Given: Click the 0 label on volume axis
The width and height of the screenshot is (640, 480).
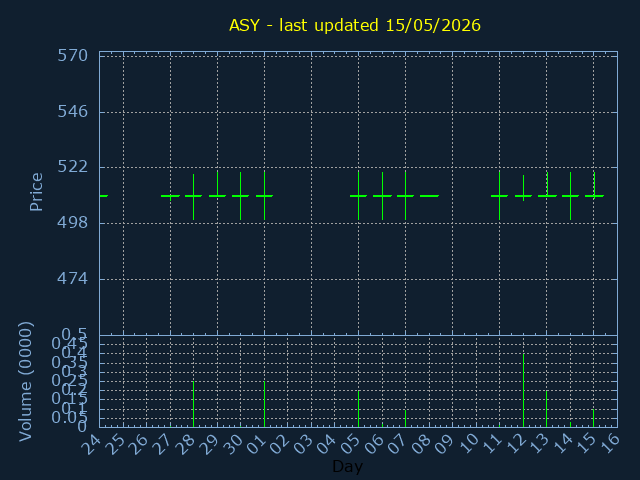Looking at the screenshot, I should [x=82, y=427].
